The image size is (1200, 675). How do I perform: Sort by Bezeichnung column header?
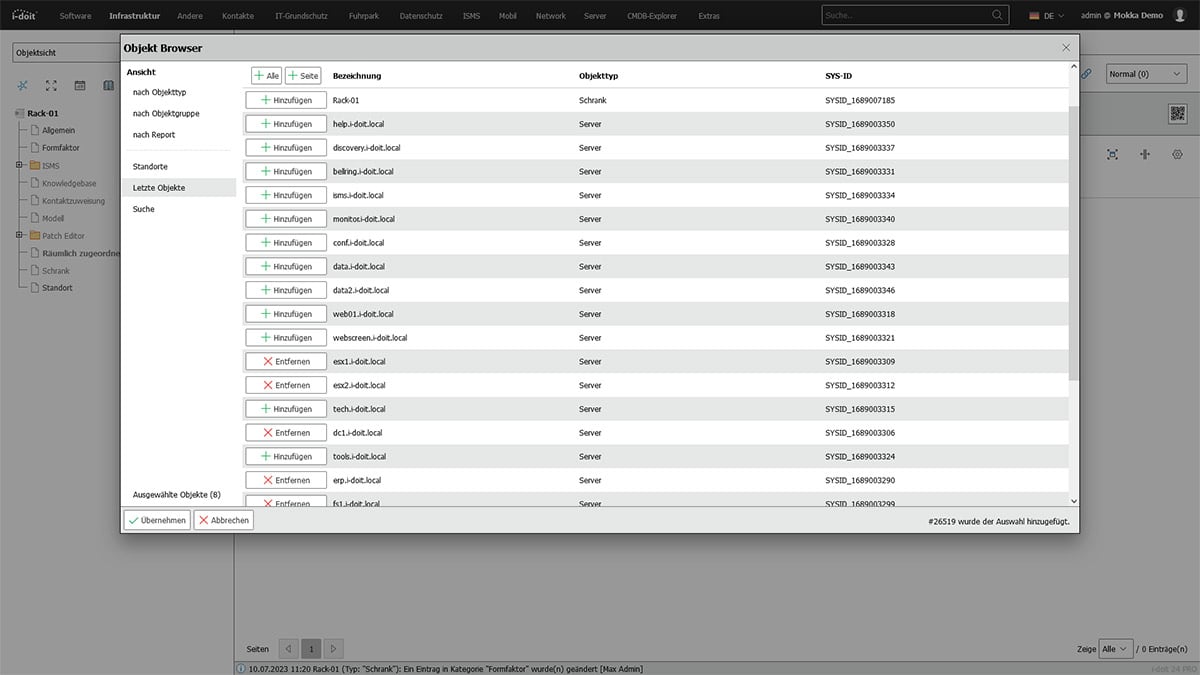[357, 76]
